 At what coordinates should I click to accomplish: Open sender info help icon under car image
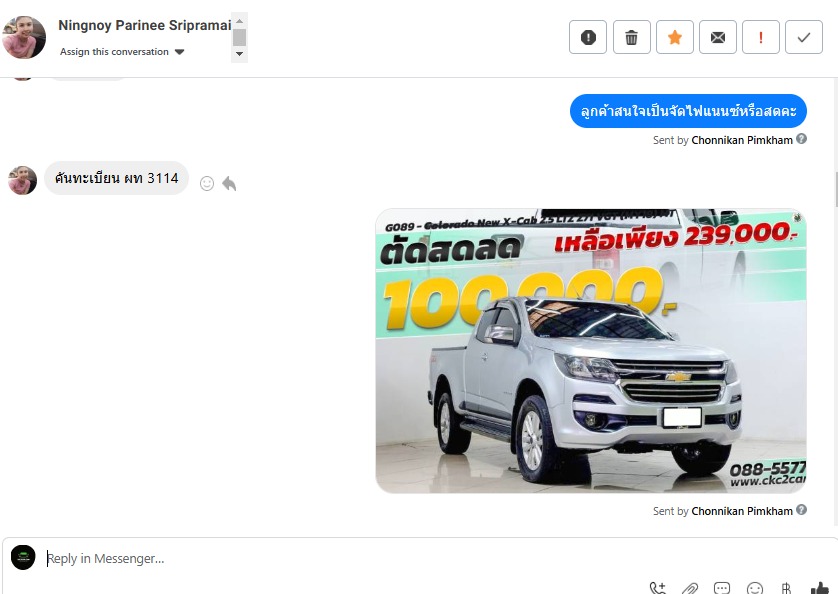click(x=801, y=510)
